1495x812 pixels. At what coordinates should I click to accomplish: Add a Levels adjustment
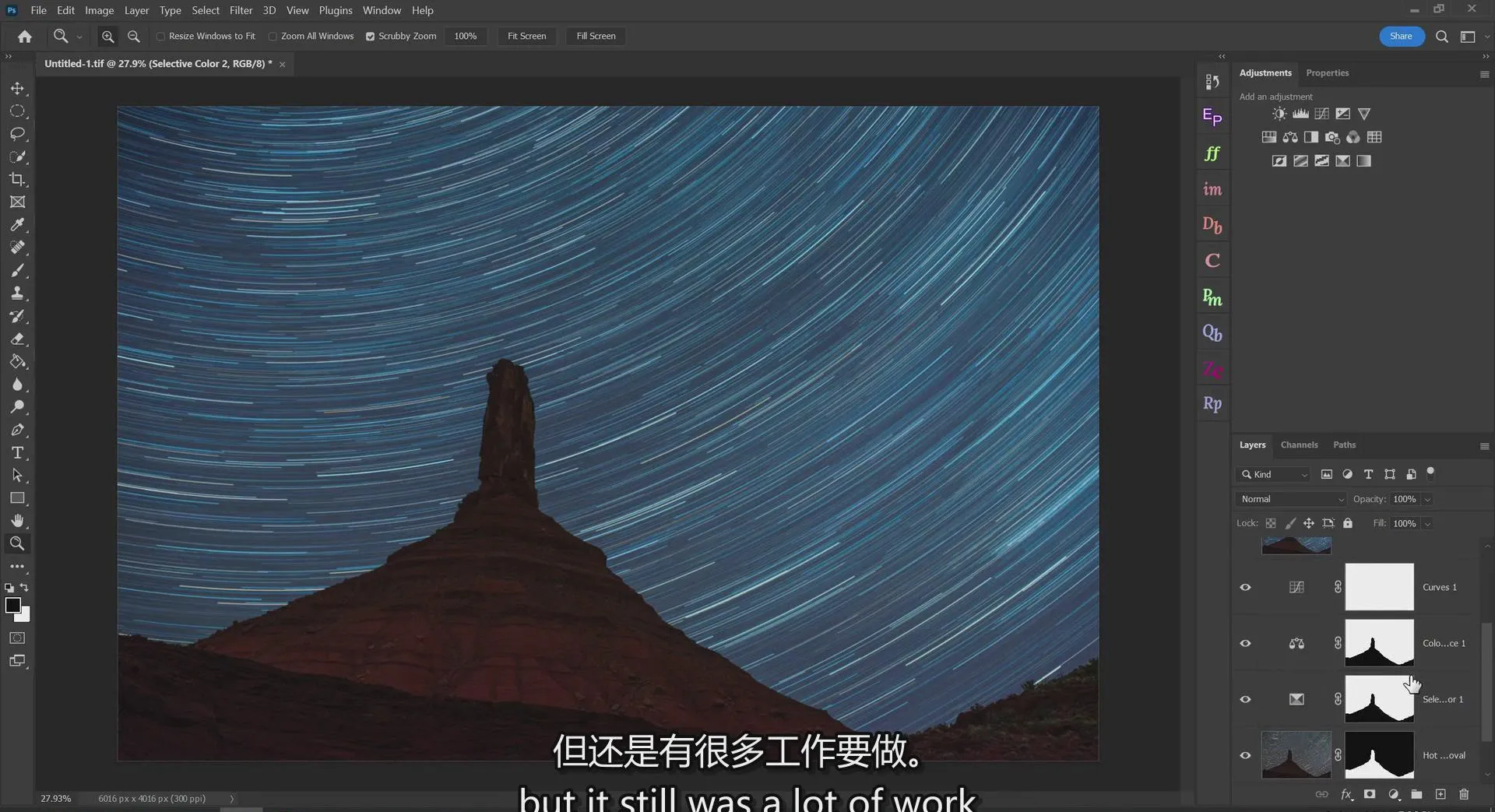1300,114
